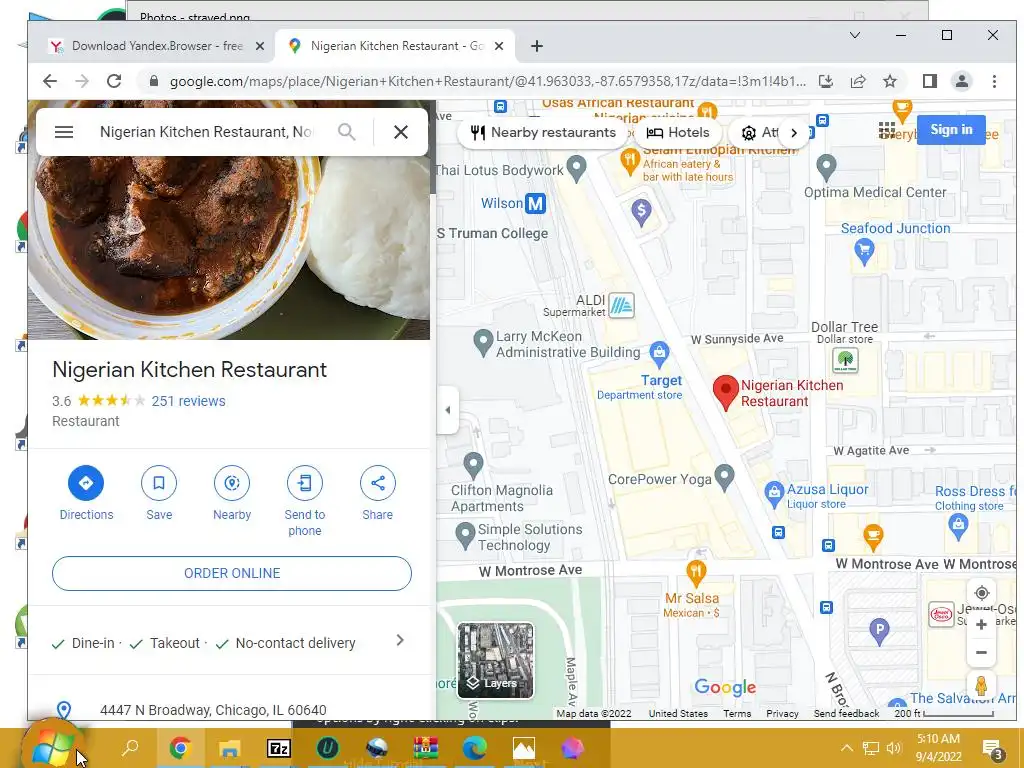Show more category chips arrow

[x=793, y=133]
